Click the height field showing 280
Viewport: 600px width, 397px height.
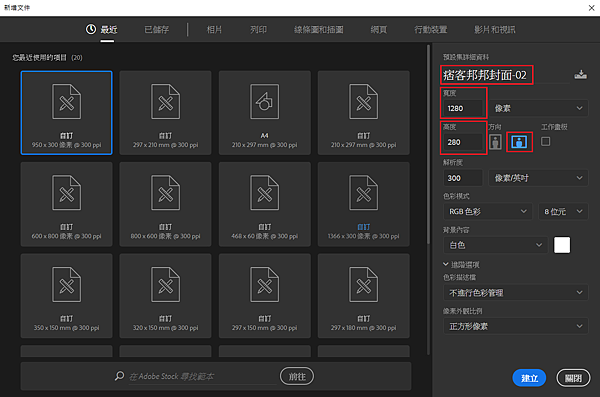[463, 142]
